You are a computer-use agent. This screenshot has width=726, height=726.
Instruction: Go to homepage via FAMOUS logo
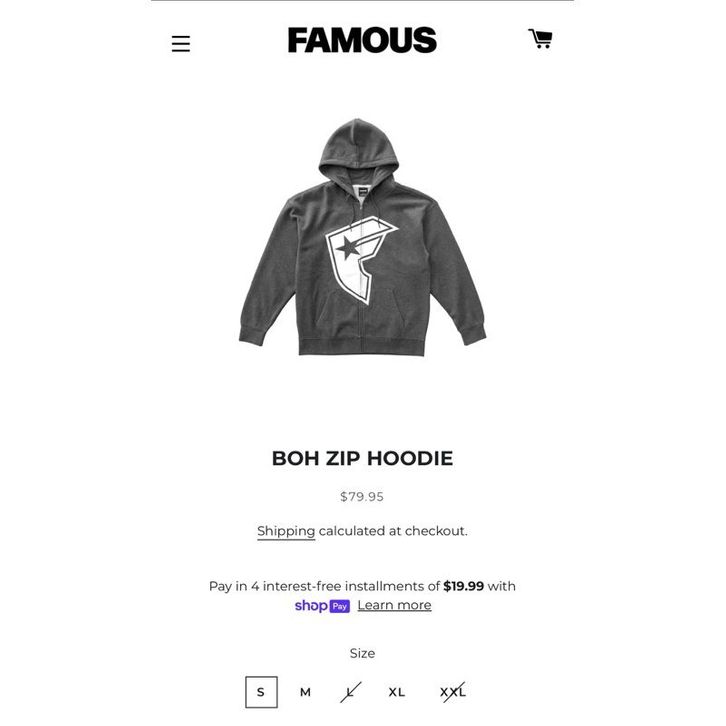(362, 40)
